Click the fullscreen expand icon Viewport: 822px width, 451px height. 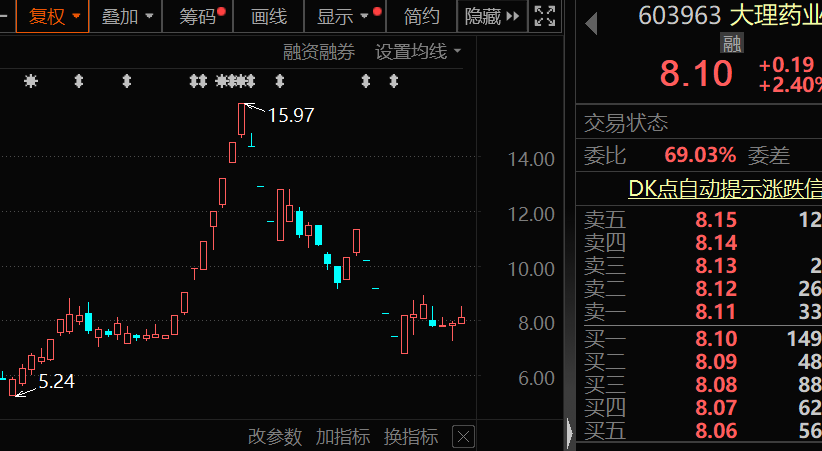pos(545,16)
